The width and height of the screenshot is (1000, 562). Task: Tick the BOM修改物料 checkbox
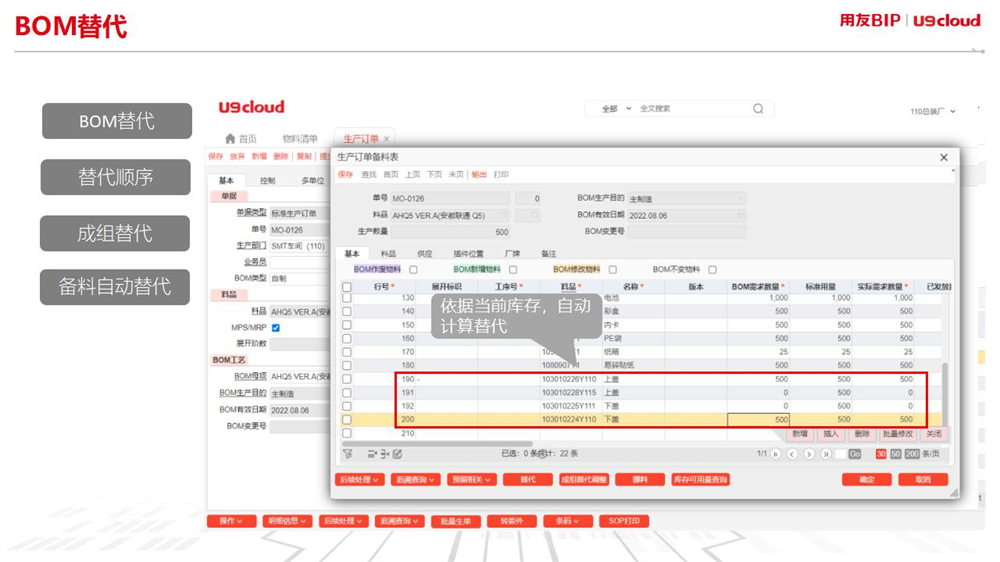click(x=613, y=270)
